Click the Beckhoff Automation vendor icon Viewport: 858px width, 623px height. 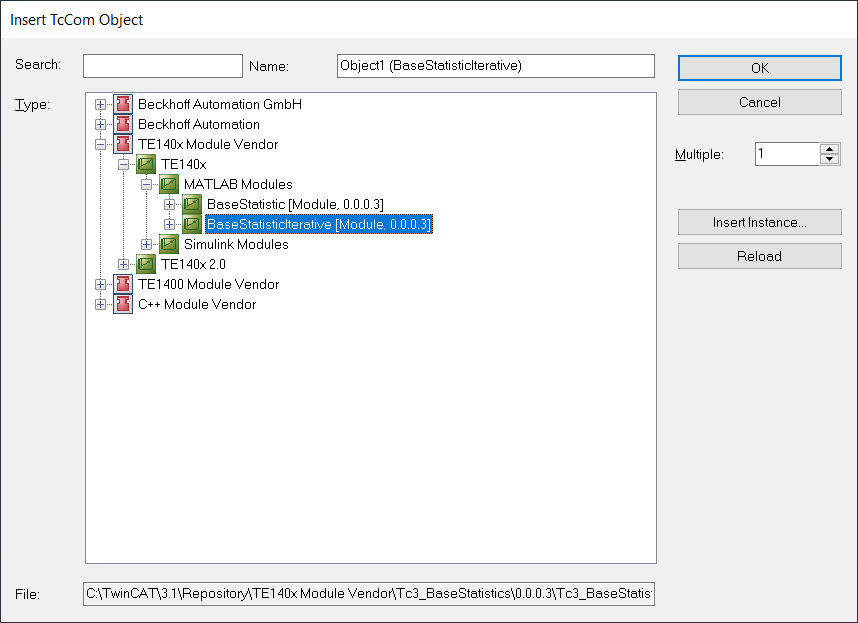[123, 124]
